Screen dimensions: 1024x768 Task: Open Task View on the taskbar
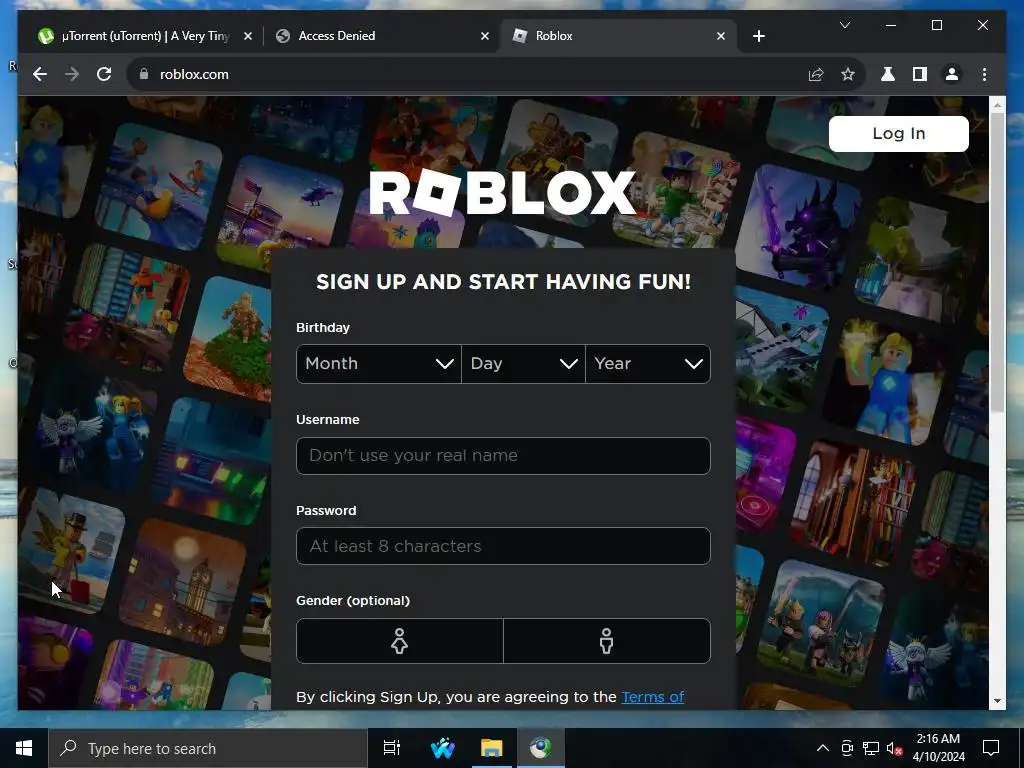pos(392,748)
